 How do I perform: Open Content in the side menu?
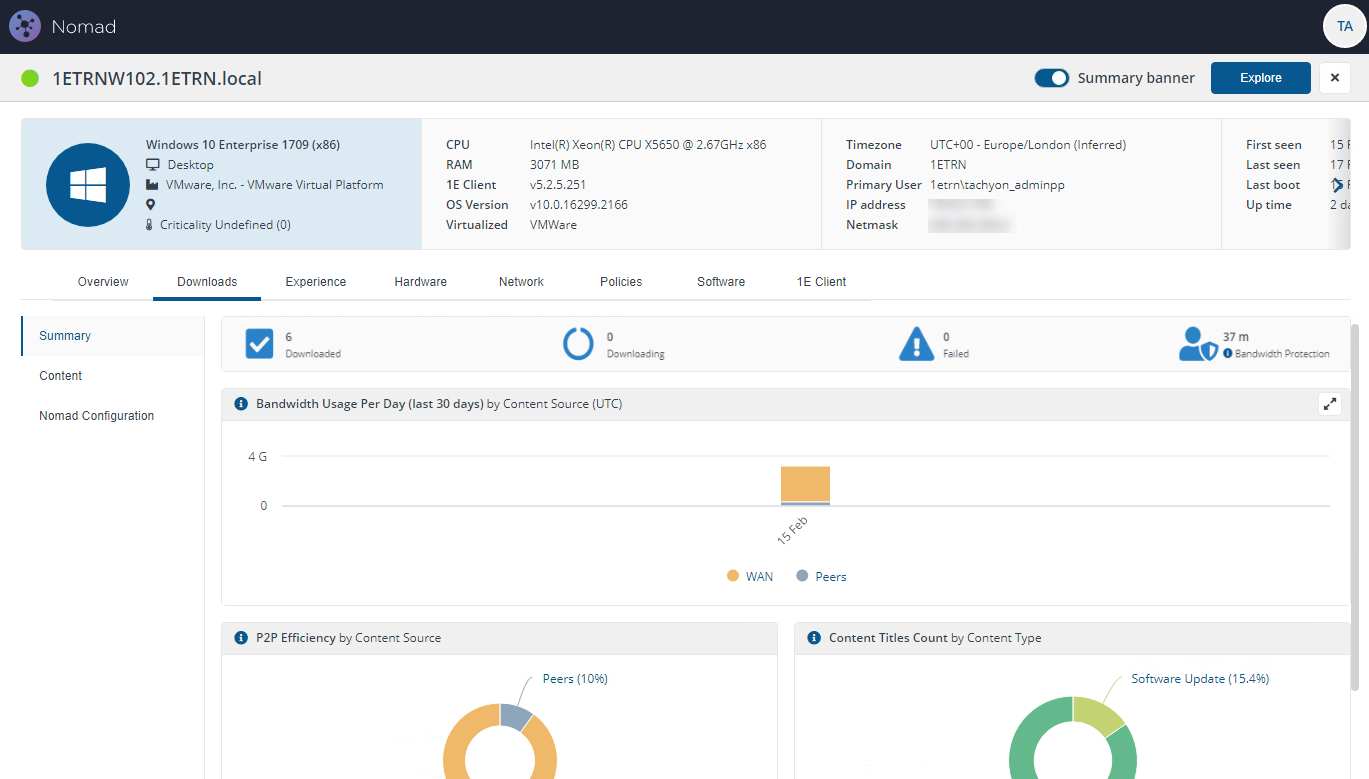tap(113, 376)
